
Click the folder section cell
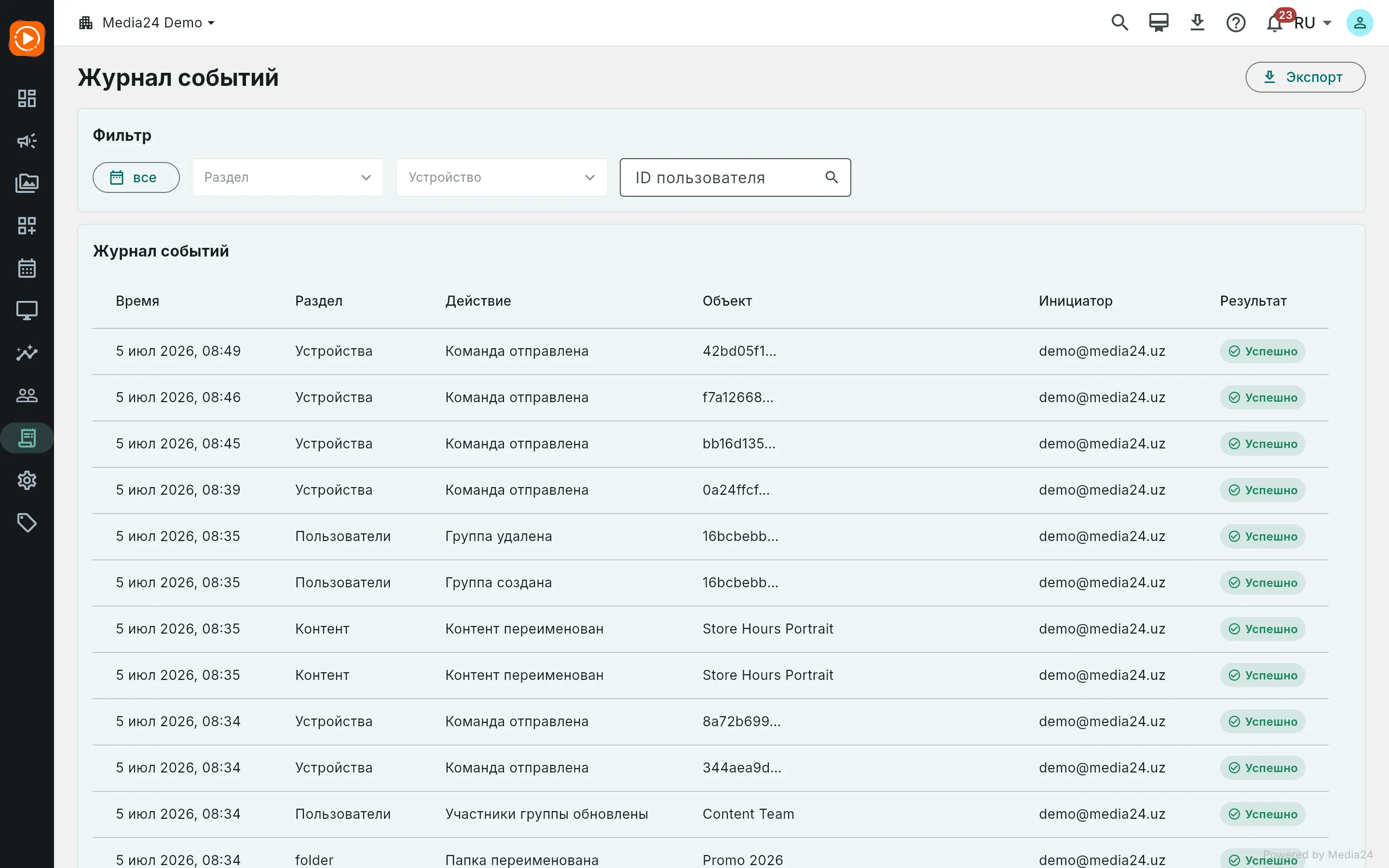point(314,860)
